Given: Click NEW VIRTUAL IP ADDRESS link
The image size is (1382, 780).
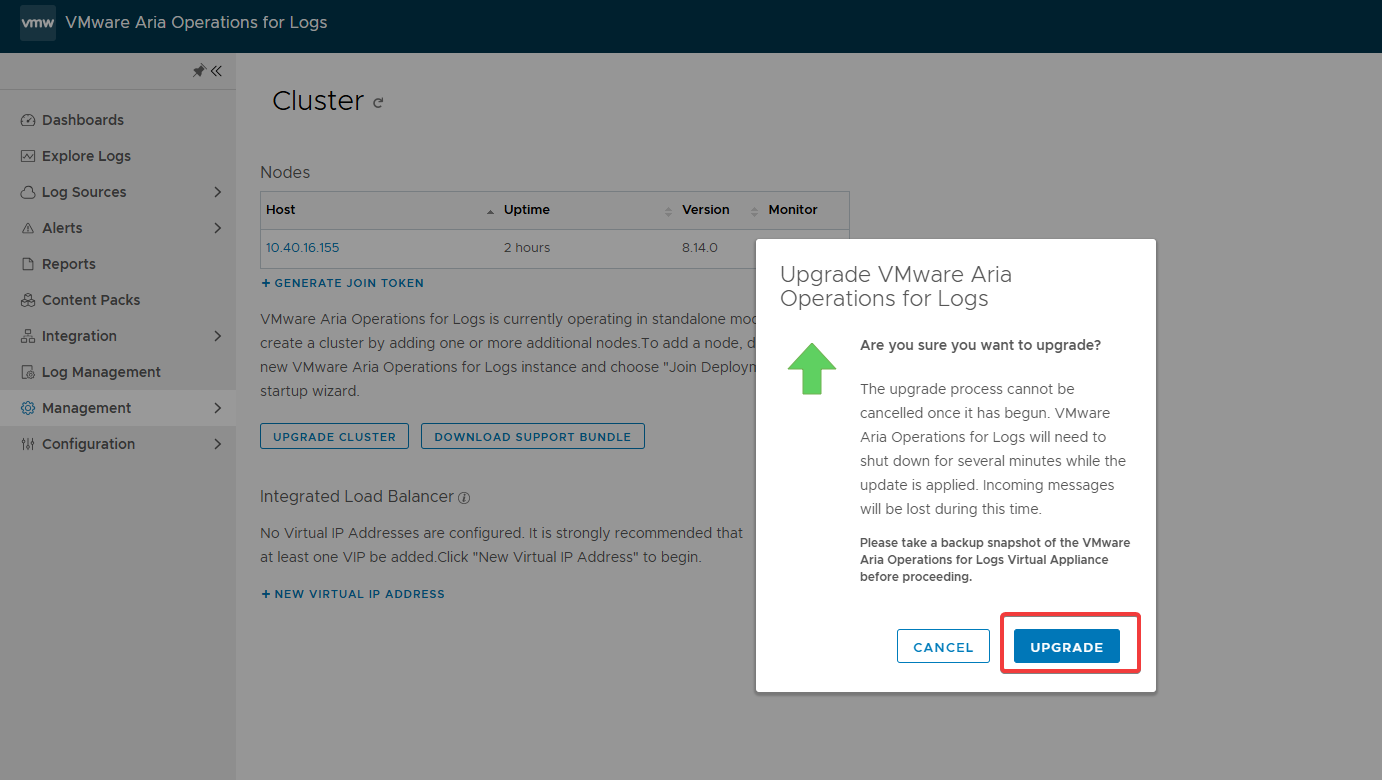Looking at the screenshot, I should (353, 594).
